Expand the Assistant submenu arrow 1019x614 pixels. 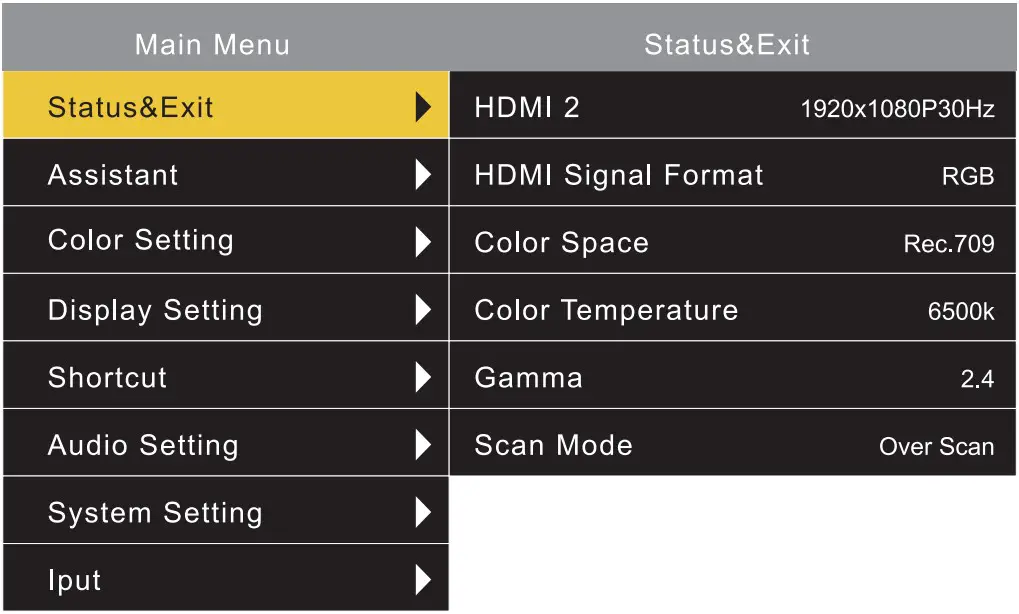tap(423, 175)
